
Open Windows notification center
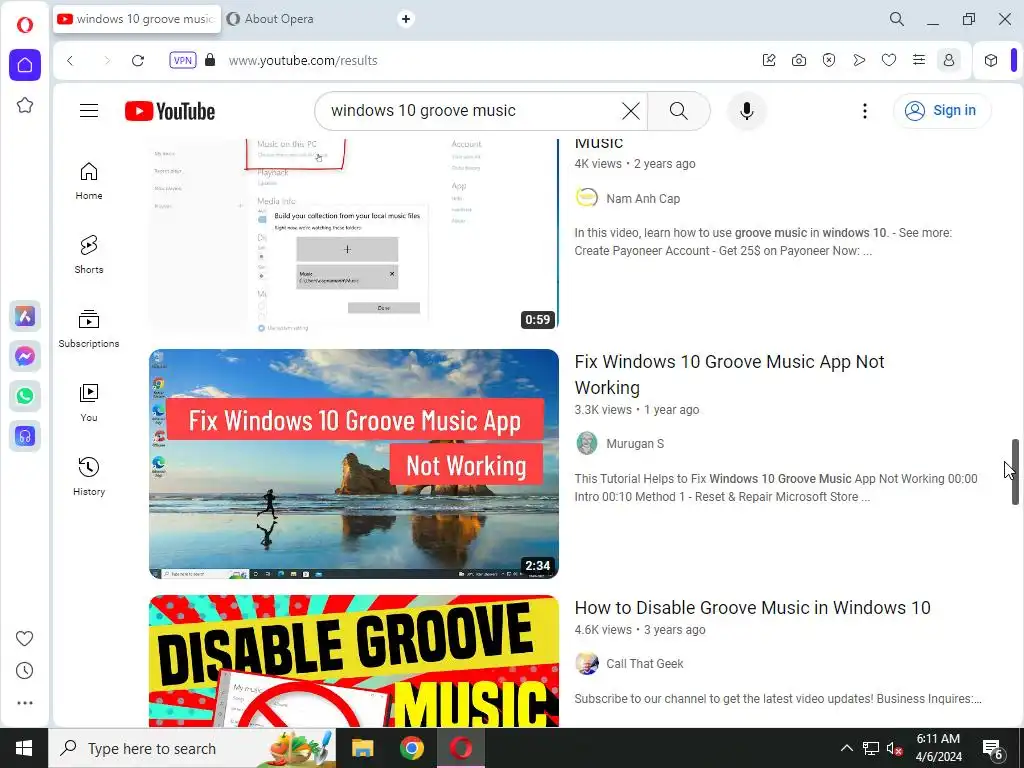993,749
